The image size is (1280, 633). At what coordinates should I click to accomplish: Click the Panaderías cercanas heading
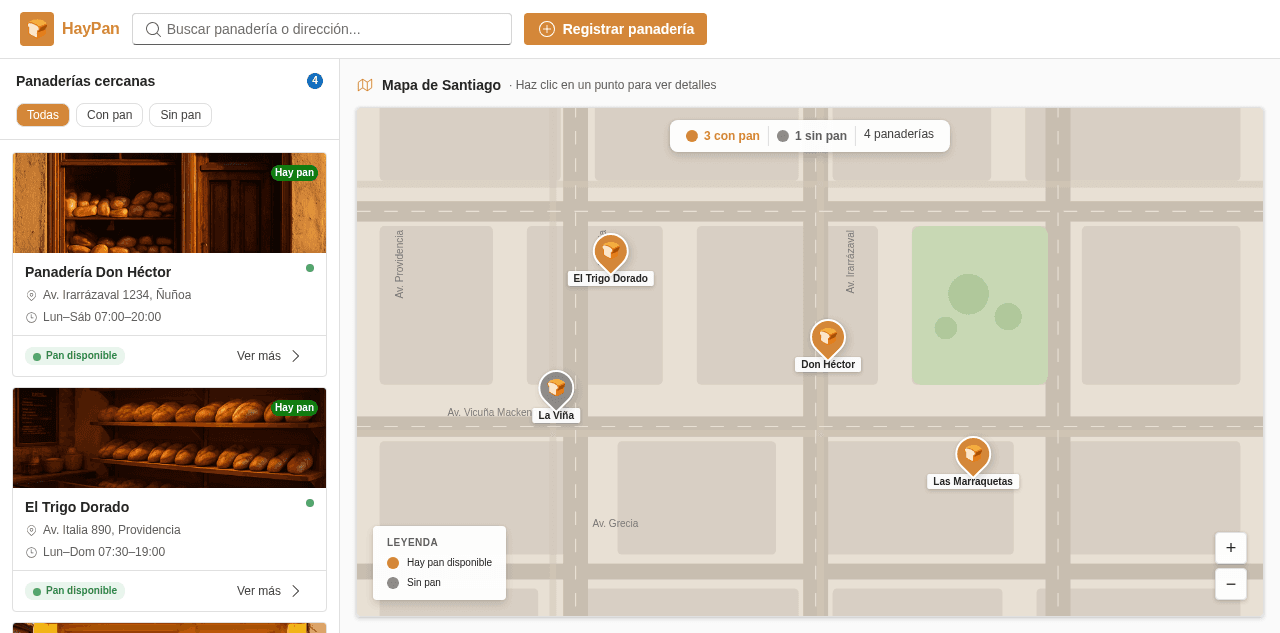[x=86, y=81]
